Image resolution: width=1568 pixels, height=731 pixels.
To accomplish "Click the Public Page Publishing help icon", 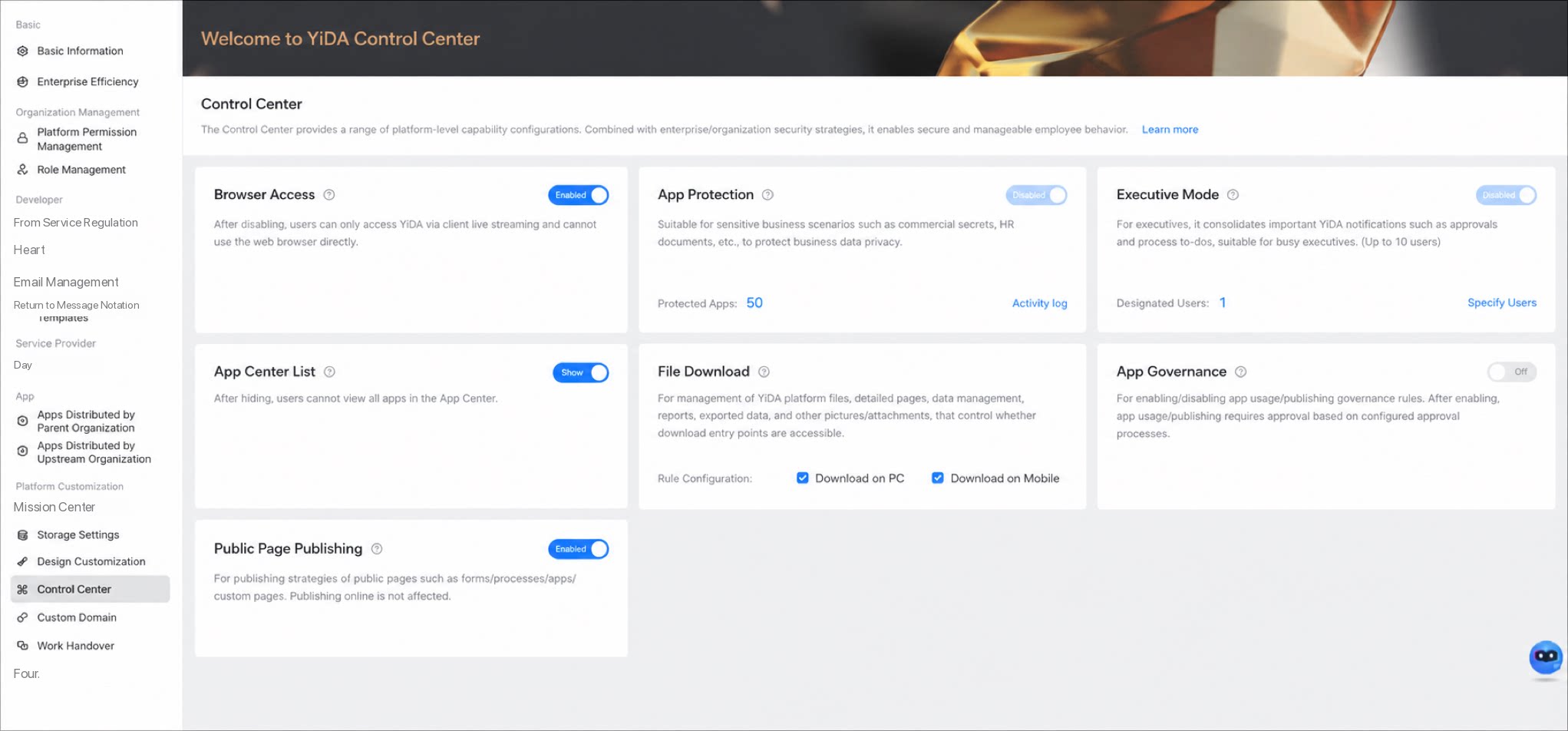I will click(x=377, y=549).
